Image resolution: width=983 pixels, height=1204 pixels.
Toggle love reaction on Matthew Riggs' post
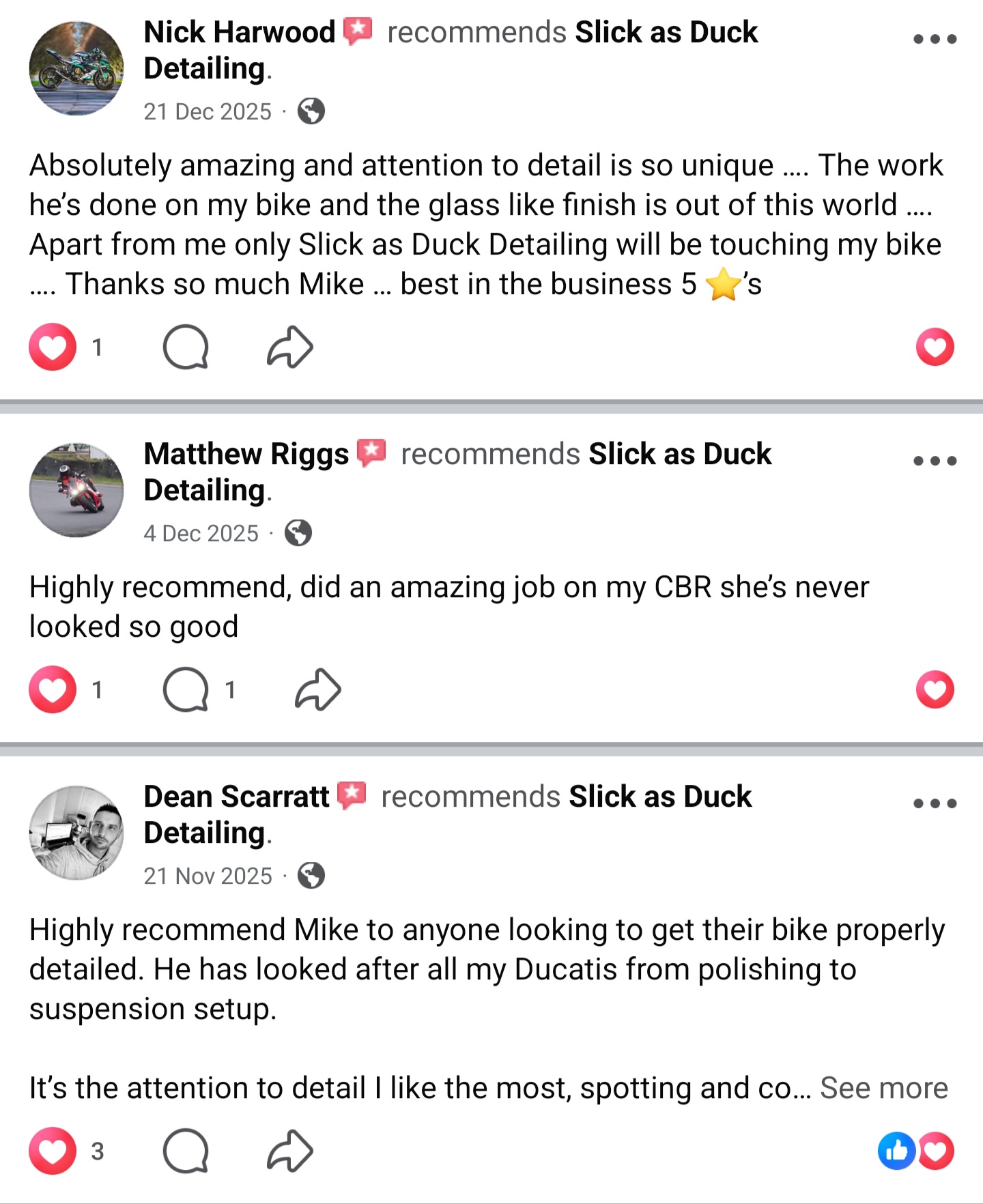click(x=53, y=690)
